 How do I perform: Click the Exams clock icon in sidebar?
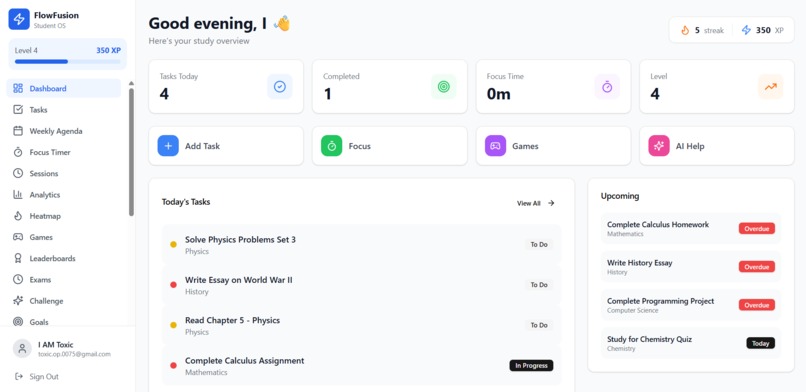tap(18, 279)
